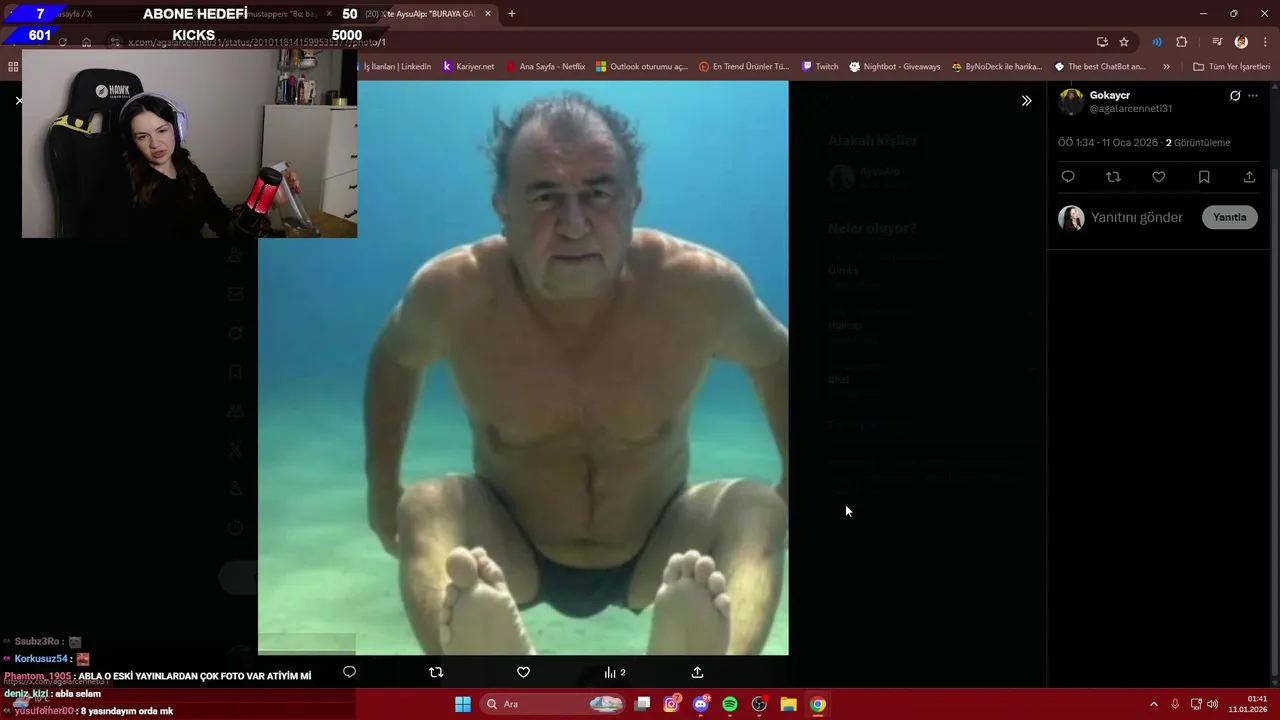Open Task View in the taskbar
The image size is (1280, 720).
coord(642,704)
